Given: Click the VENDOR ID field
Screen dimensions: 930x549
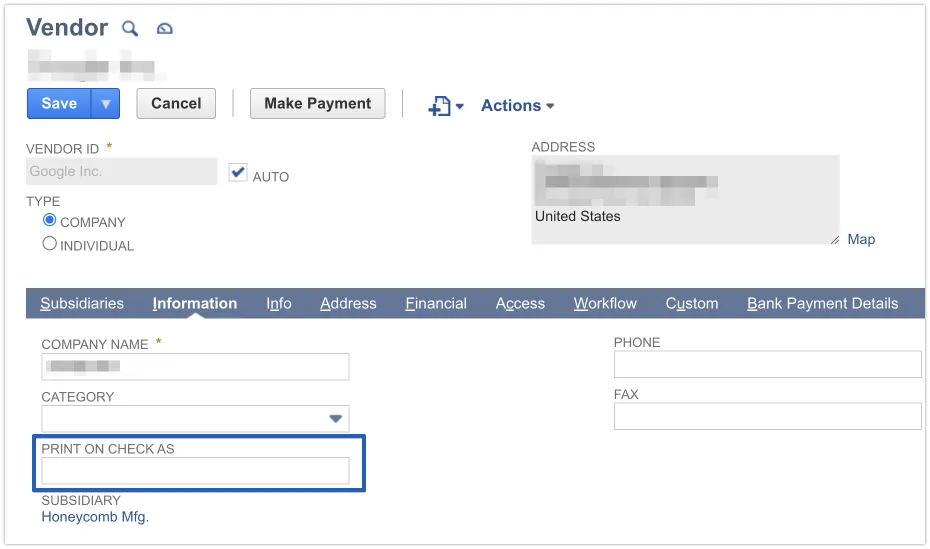Looking at the screenshot, I should coord(122,171).
